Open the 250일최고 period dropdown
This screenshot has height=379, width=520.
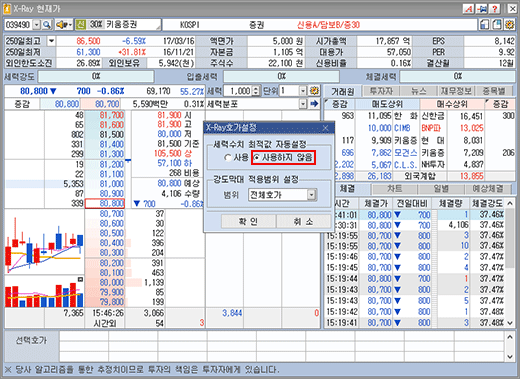click(x=51, y=41)
